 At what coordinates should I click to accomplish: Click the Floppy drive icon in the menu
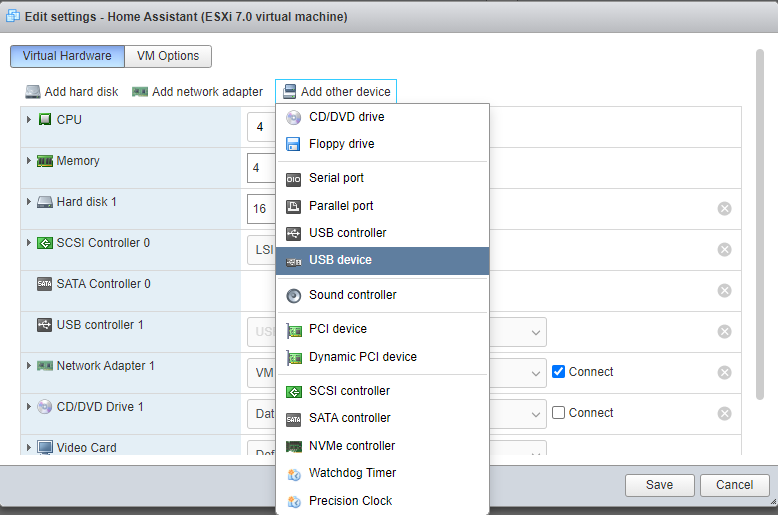tap(293, 144)
